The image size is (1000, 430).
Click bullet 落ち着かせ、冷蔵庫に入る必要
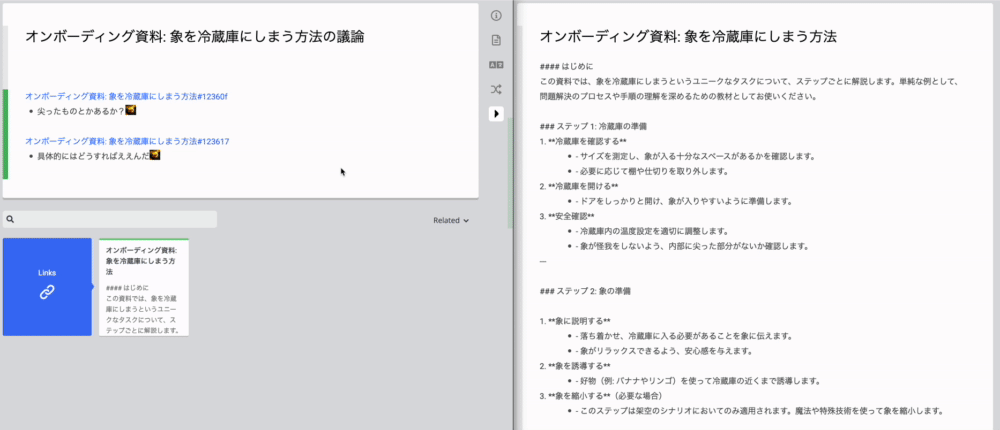pos(683,336)
